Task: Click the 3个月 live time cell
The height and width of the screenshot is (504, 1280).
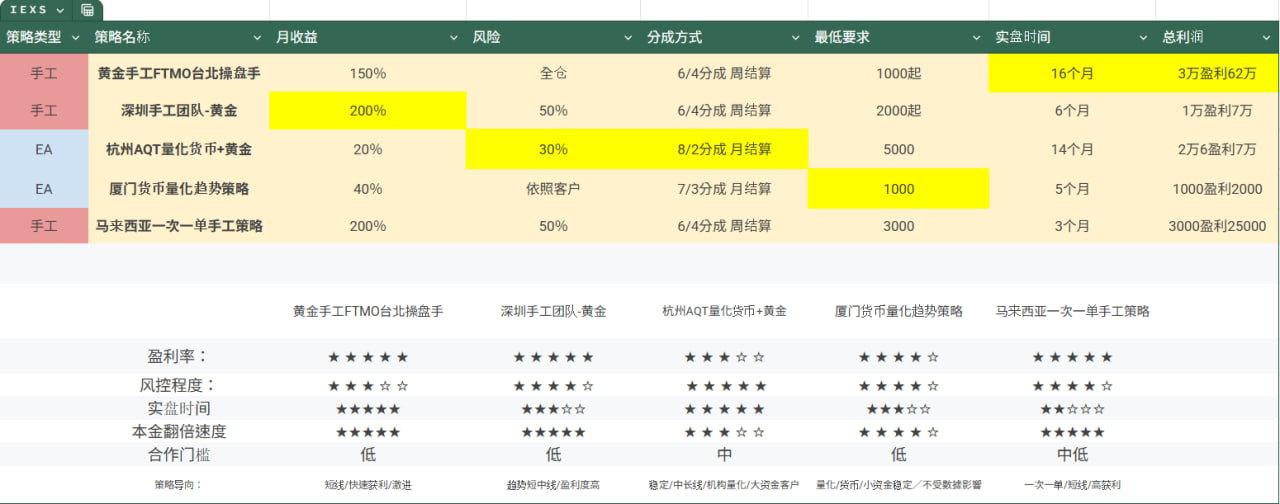Action: point(1072,226)
